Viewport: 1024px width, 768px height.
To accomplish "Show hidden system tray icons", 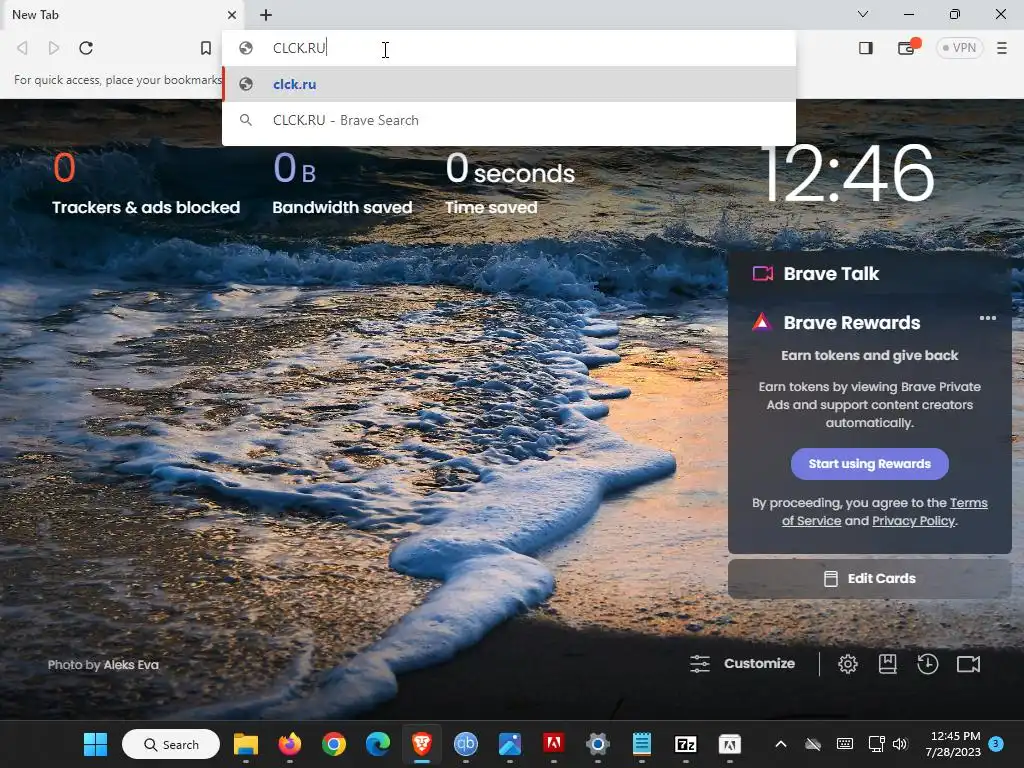I will 781,744.
